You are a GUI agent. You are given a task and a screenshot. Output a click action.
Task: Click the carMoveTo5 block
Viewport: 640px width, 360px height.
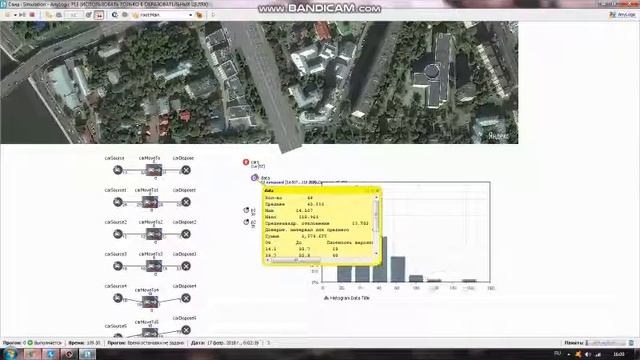pyautogui.click(x=150, y=333)
